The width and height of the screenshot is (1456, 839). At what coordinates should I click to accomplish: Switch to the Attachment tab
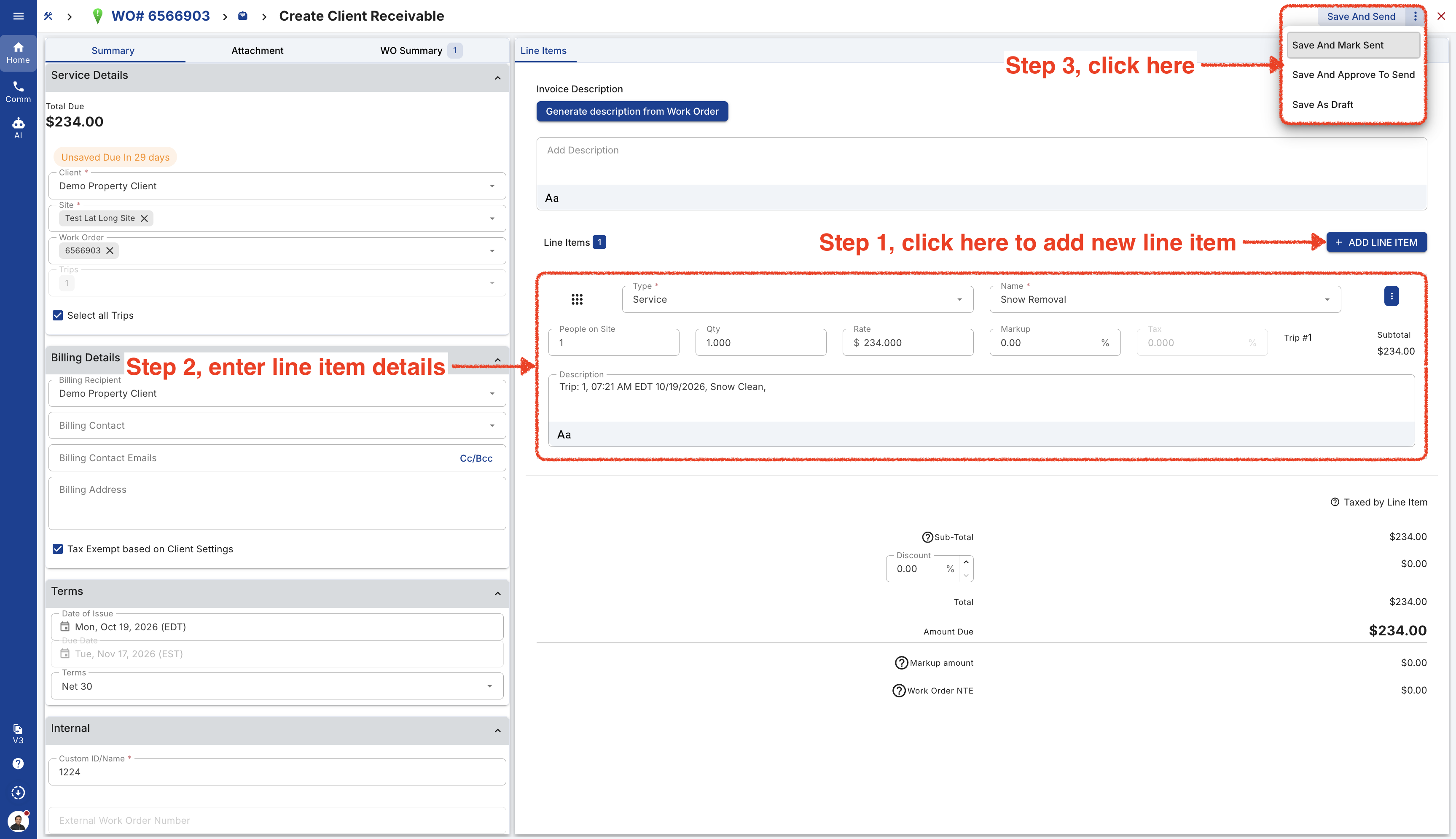click(257, 51)
